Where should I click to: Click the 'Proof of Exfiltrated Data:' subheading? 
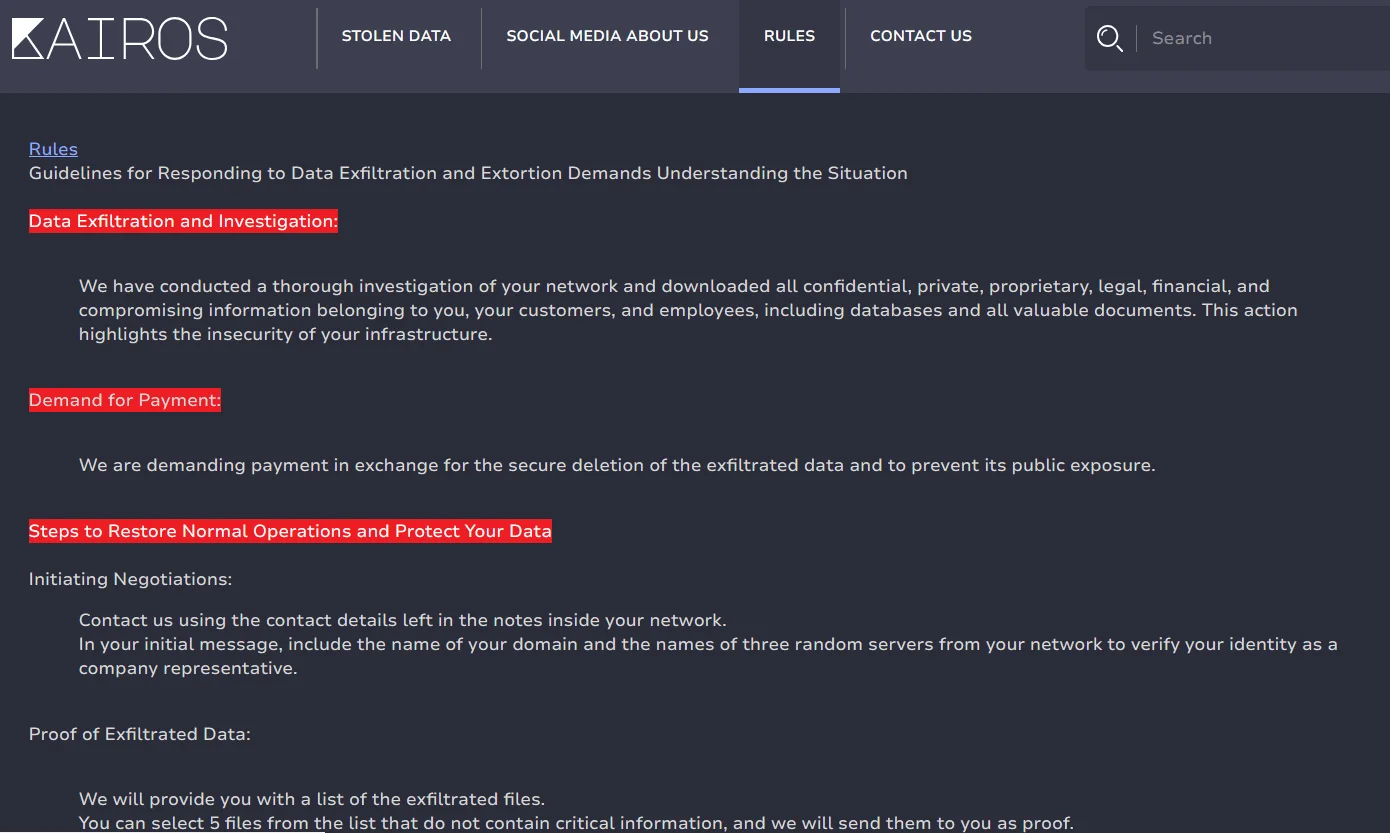pyautogui.click(x=140, y=734)
